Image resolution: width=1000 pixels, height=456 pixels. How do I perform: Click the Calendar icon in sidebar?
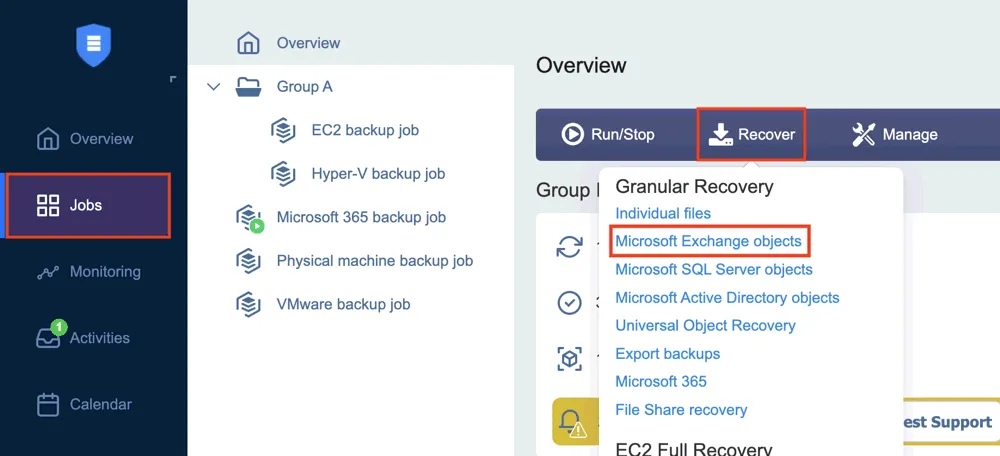click(48, 405)
